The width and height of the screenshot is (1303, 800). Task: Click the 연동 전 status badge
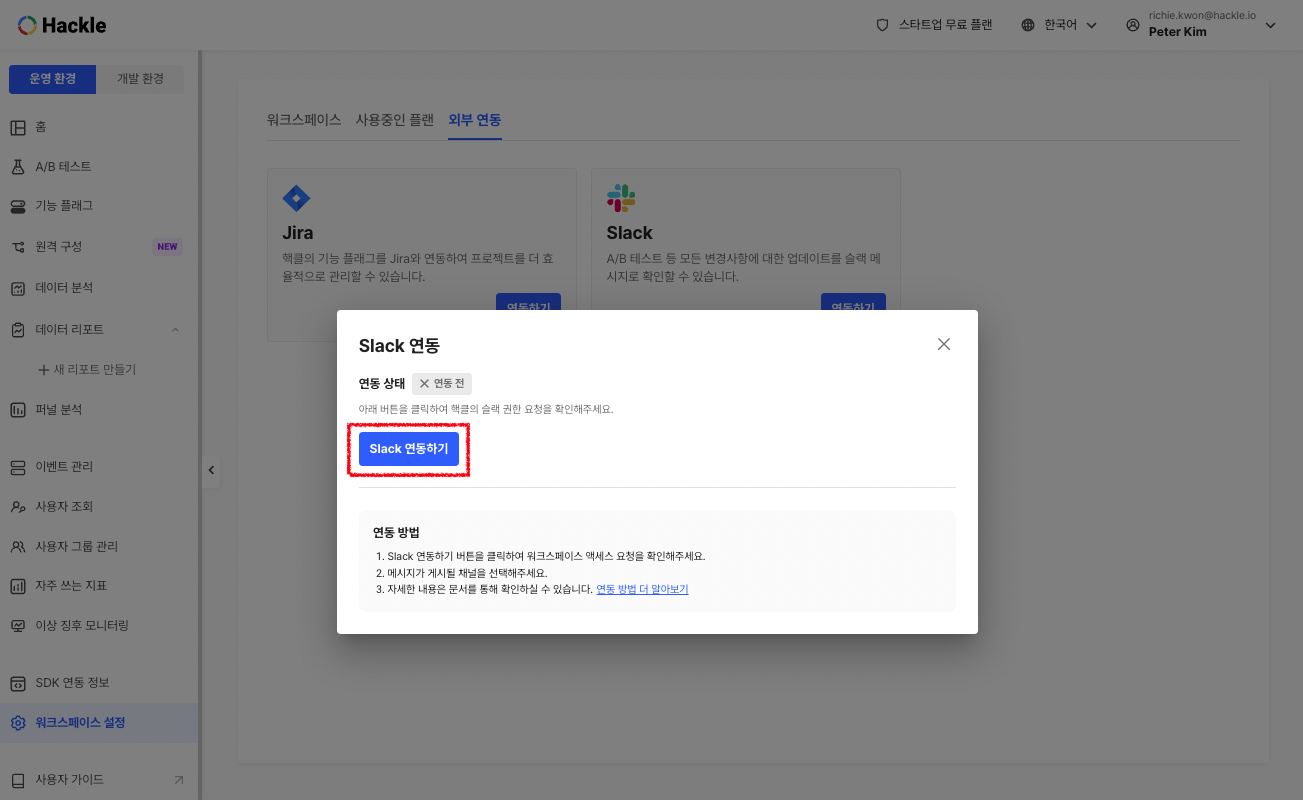(x=442, y=384)
